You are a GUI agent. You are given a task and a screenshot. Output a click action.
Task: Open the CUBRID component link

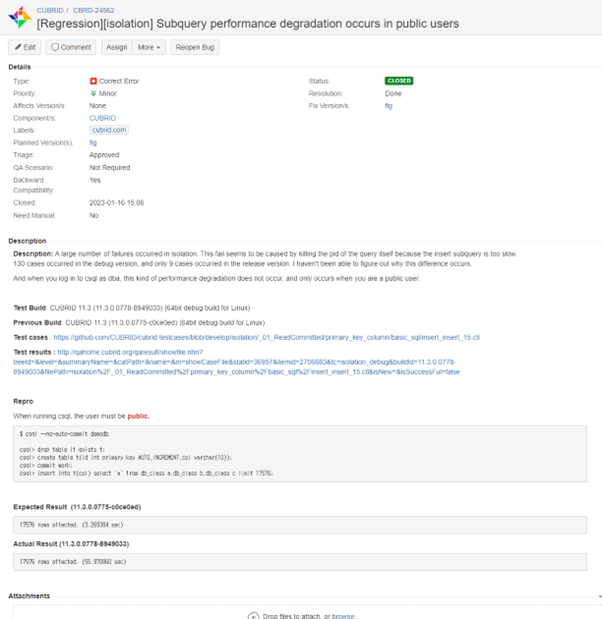pyautogui.click(x=102, y=117)
